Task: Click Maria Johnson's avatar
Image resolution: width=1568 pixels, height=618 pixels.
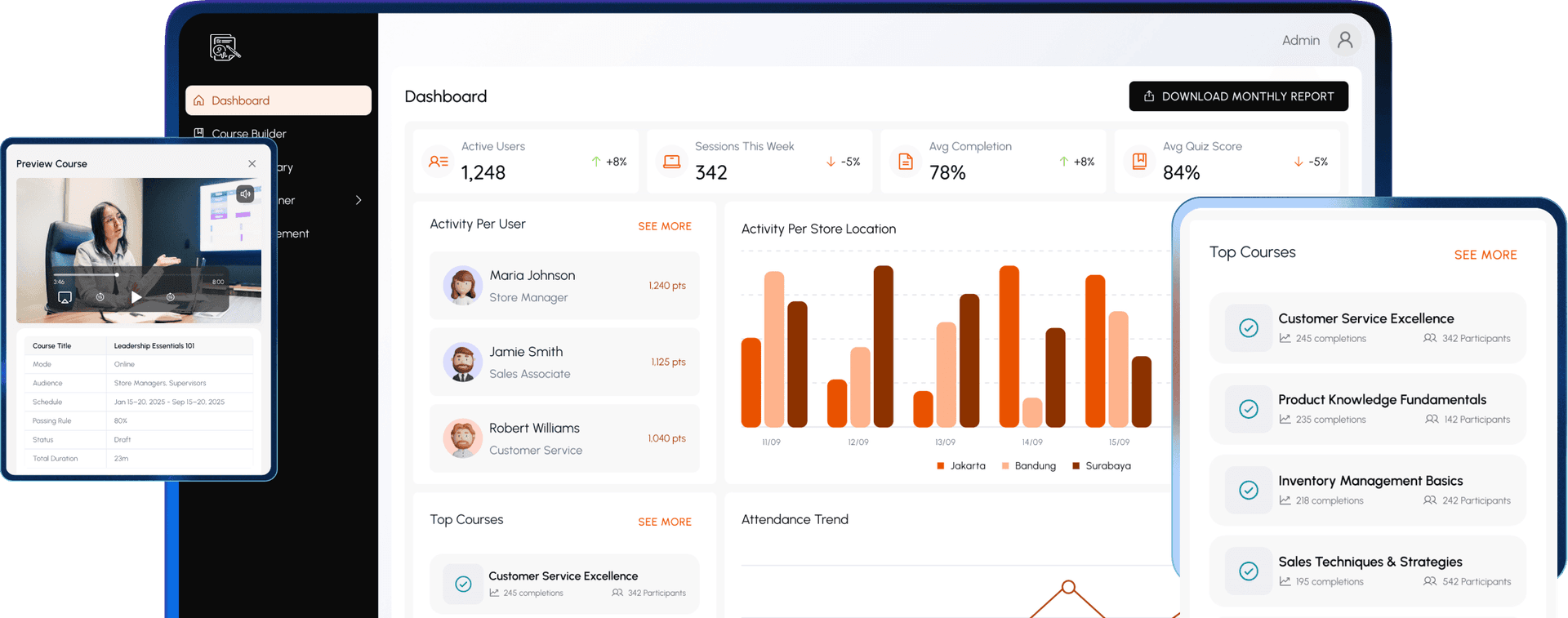Action: pos(462,286)
